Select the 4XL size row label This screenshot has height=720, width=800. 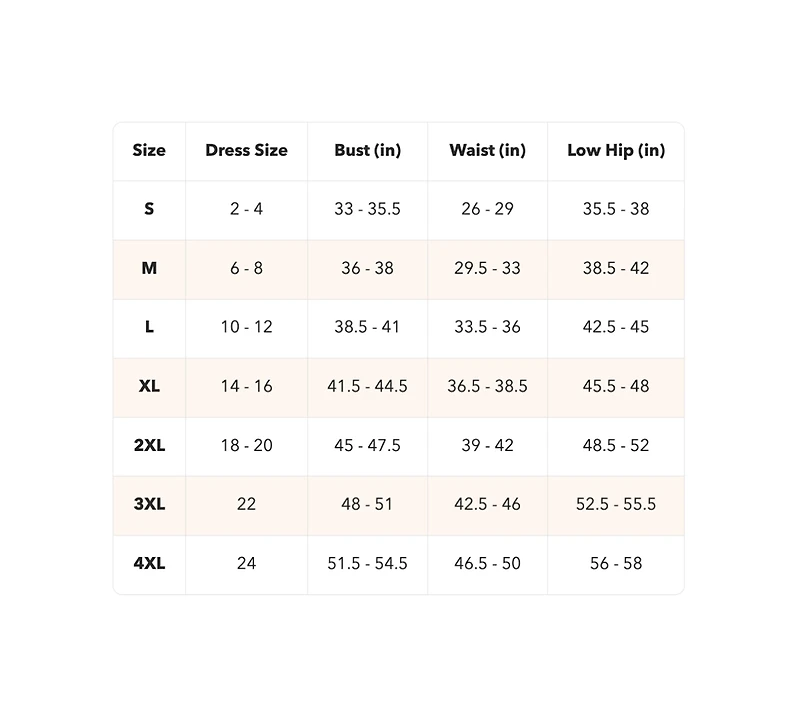pos(149,563)
